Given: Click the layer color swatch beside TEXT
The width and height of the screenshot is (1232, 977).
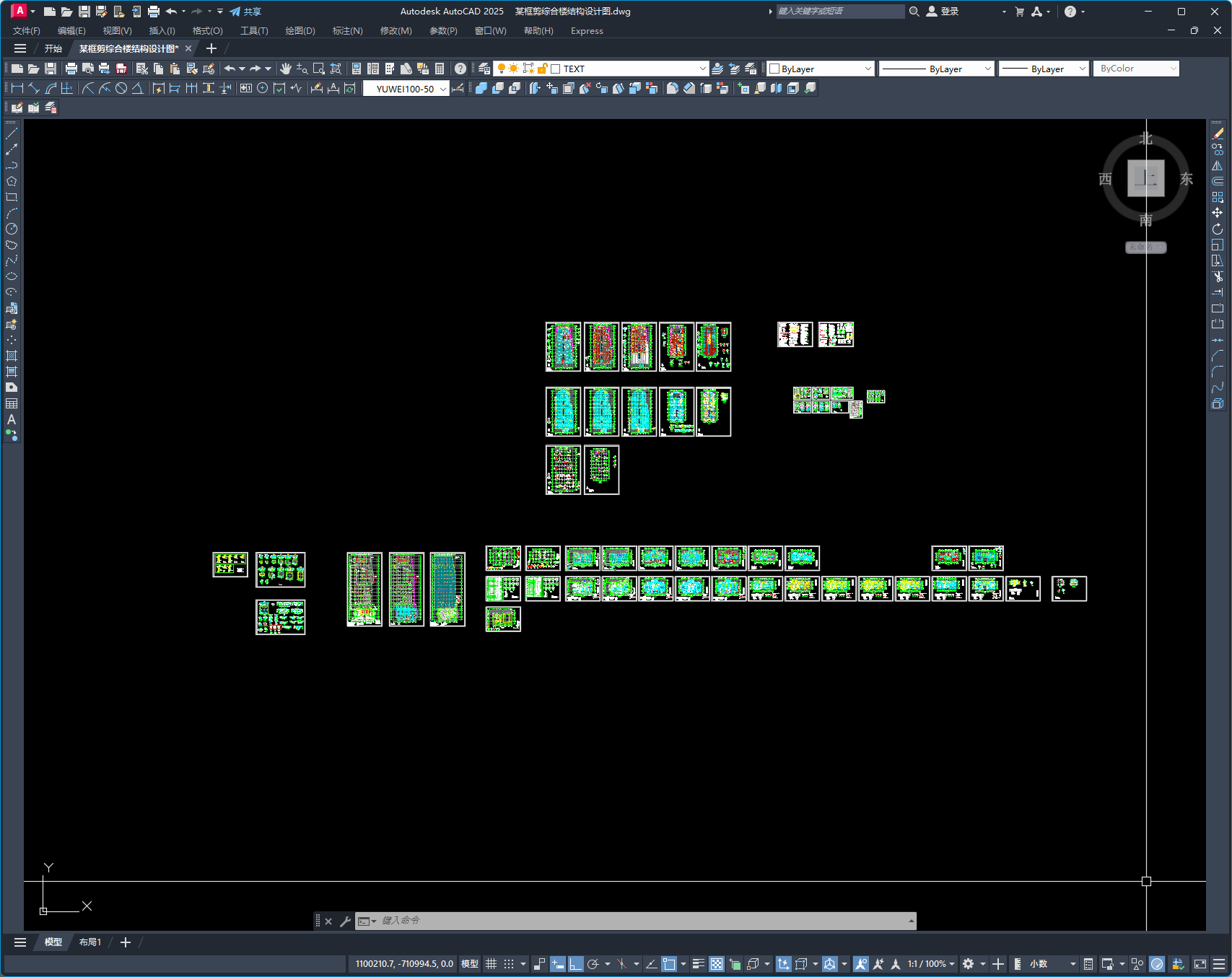Looking at the screenshot, I should coord(556,69).
